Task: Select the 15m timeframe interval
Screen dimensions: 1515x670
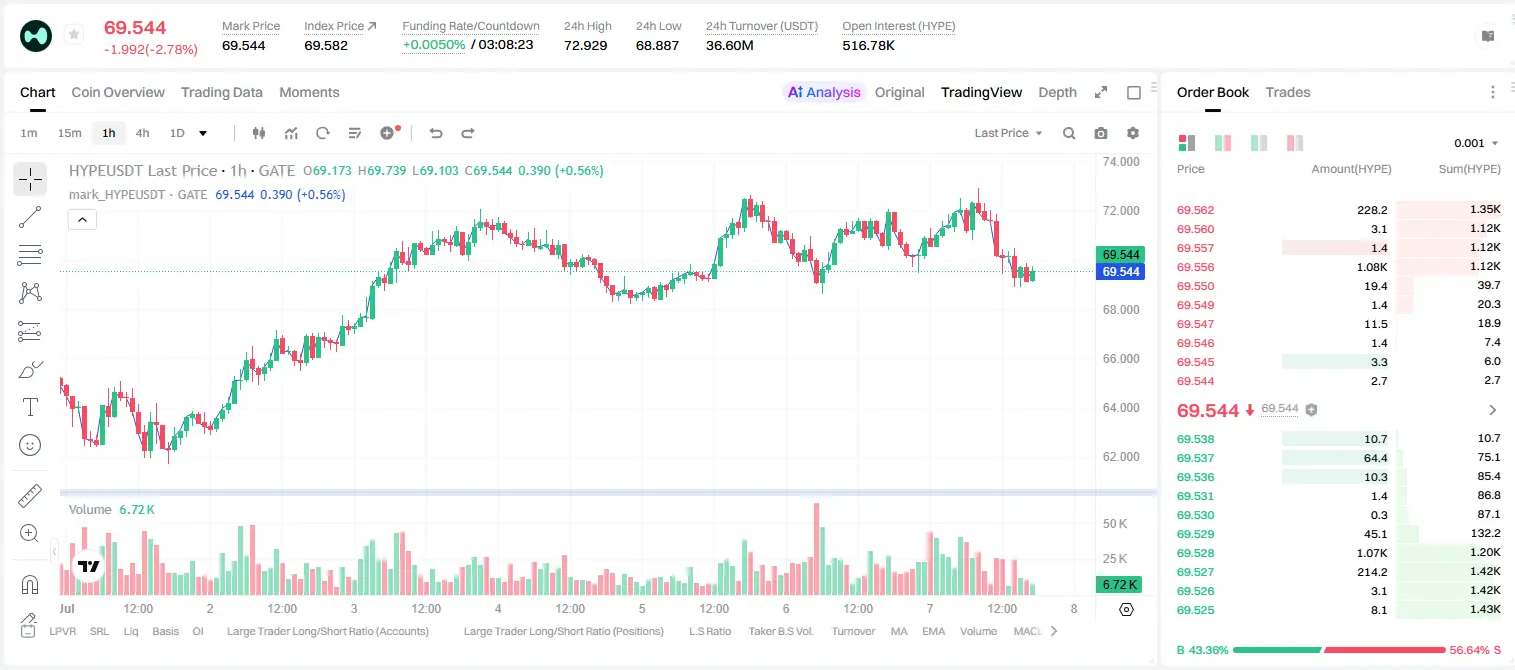Action: pos(69,133)
